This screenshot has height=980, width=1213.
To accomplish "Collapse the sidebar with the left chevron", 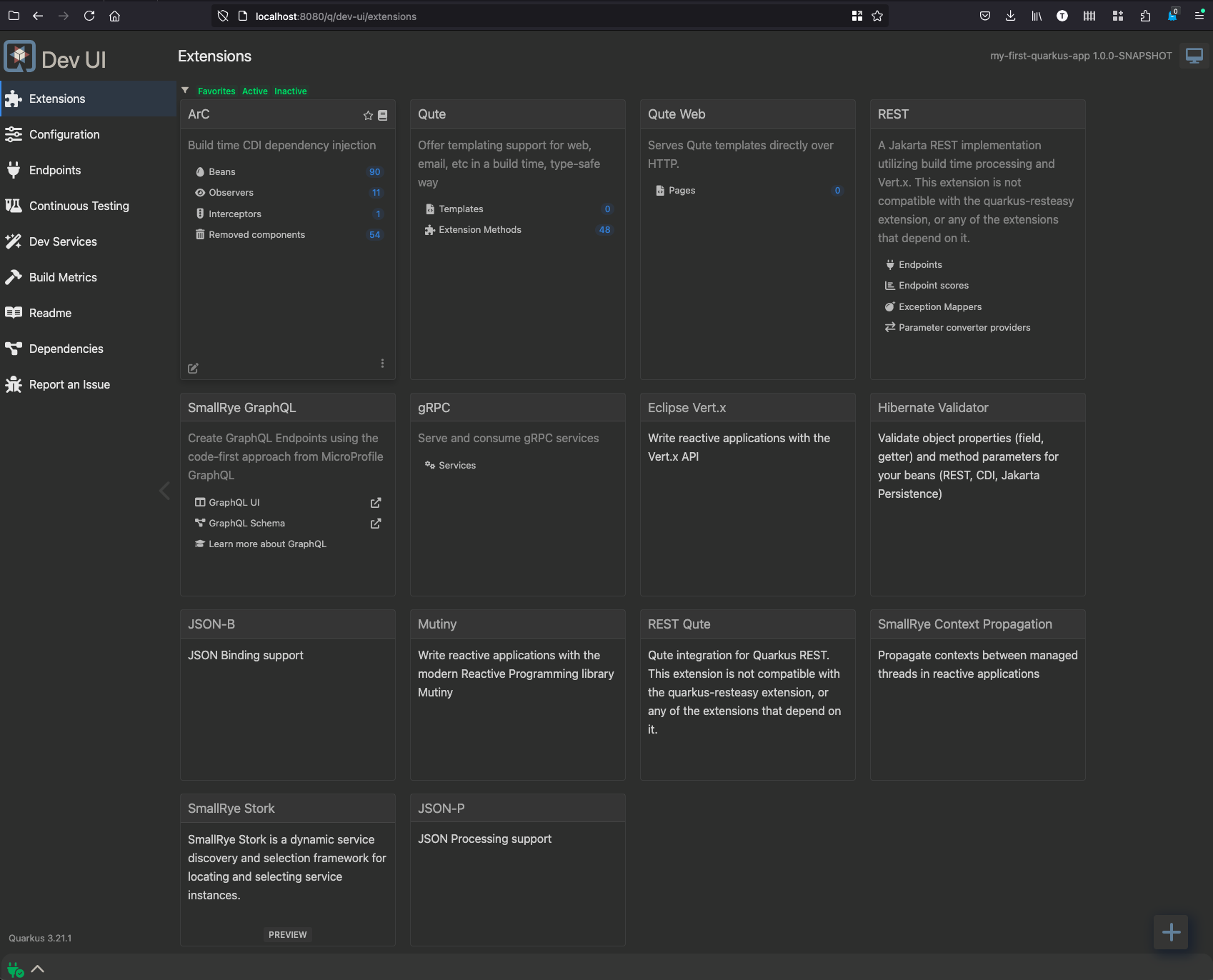I will (x=164, y=491).
